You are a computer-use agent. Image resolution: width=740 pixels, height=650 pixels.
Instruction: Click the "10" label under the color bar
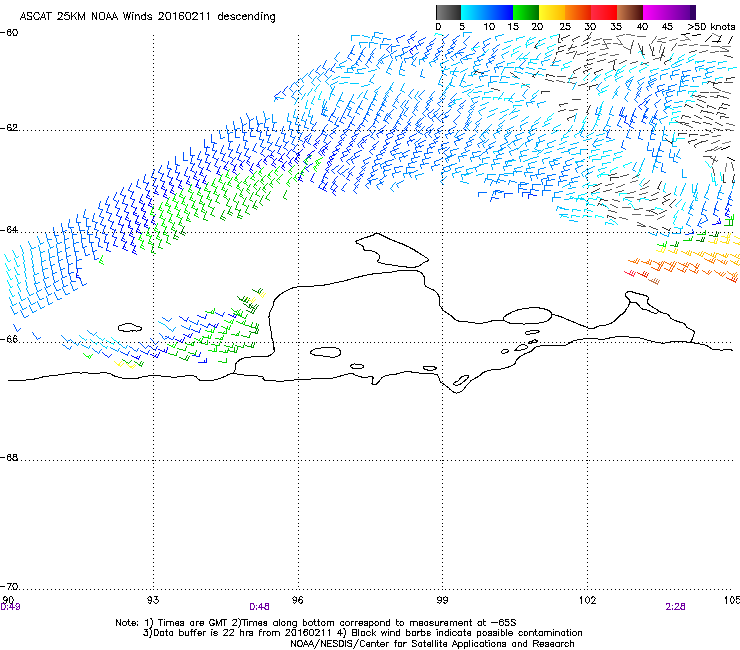tap(489, 27)
